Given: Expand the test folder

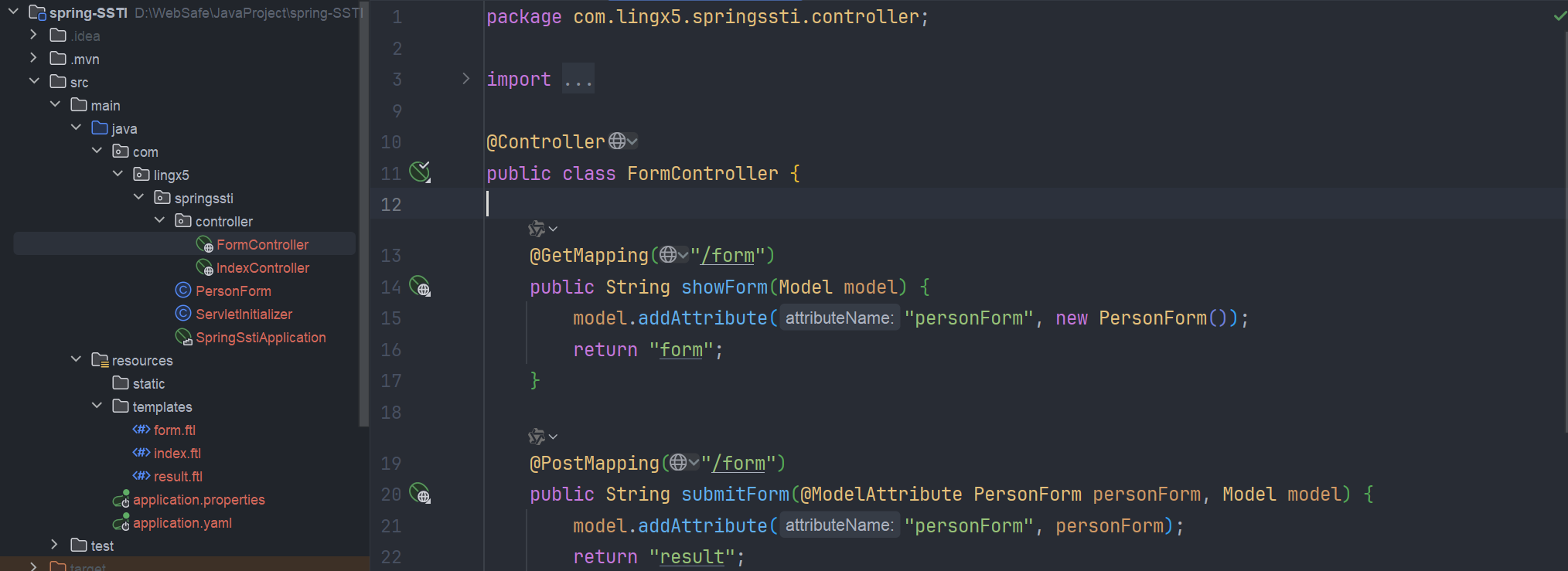Looking at the screenshot, I should point(54,545).
